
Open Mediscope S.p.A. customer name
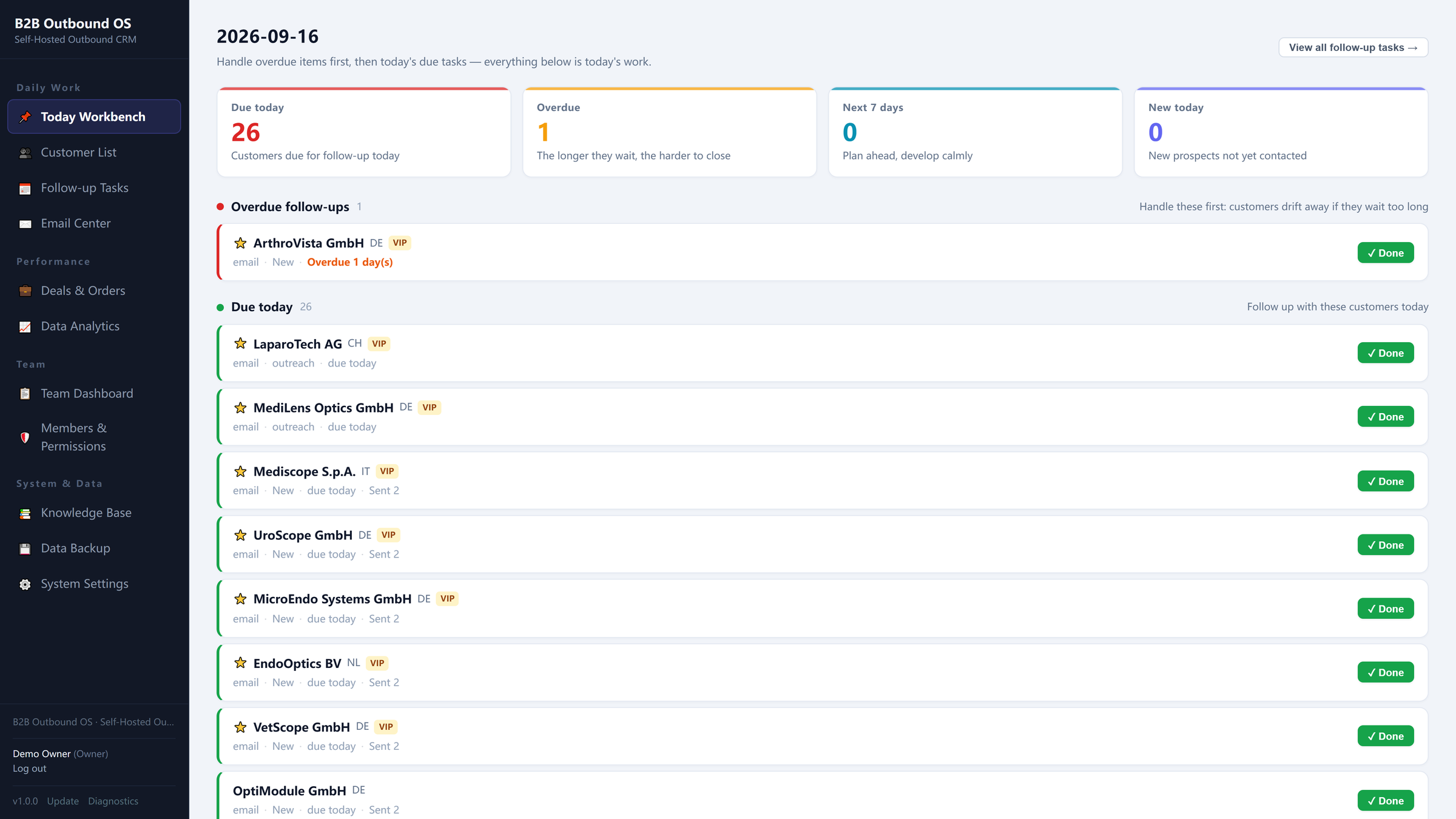[304, 471]
